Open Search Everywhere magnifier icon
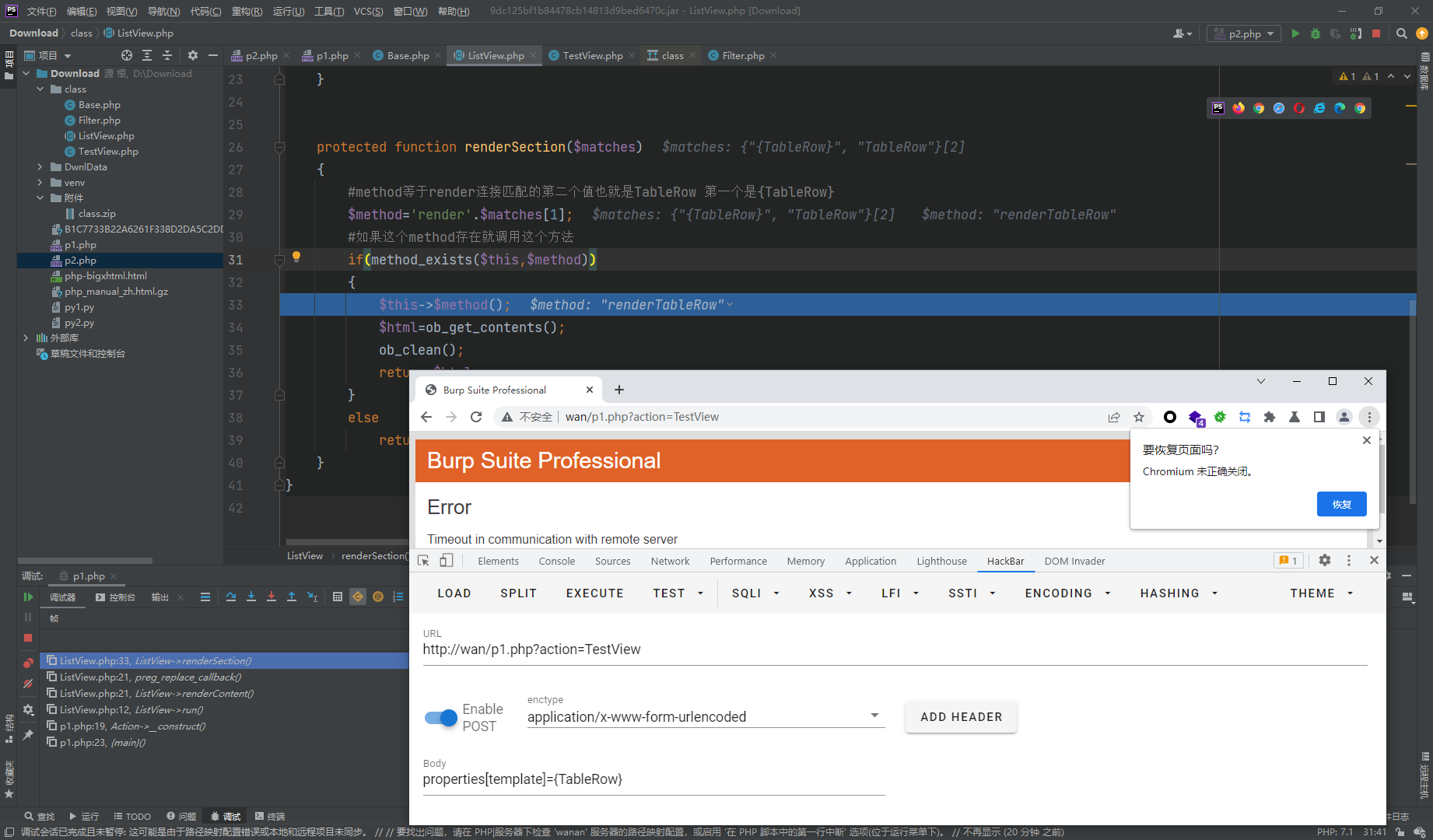The height and width of the screenshot is (840, 1433). (1402, 33)
